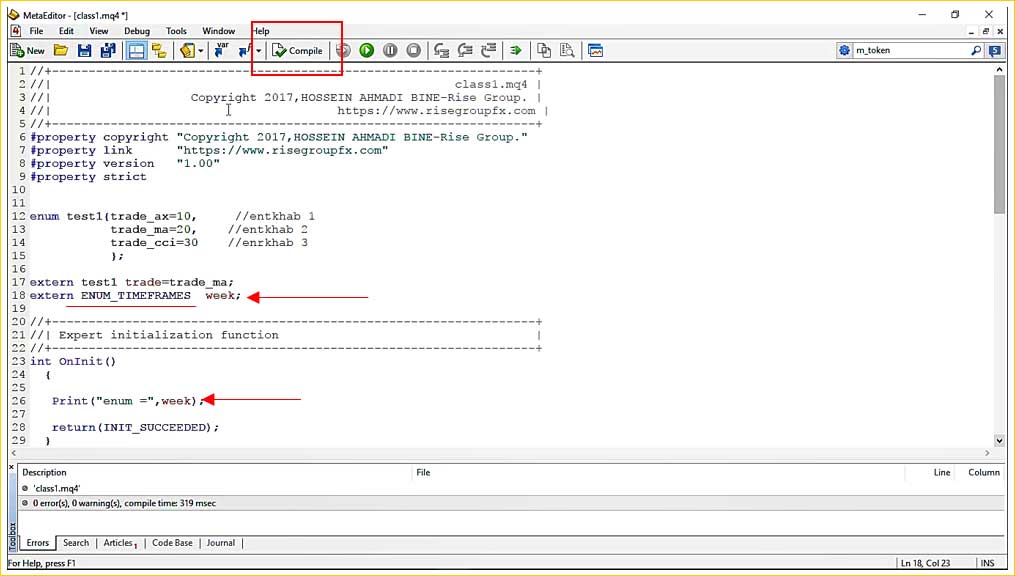Open dropdown arrow beside function icon
The image size is (1015, 576).
coord(258,50)
